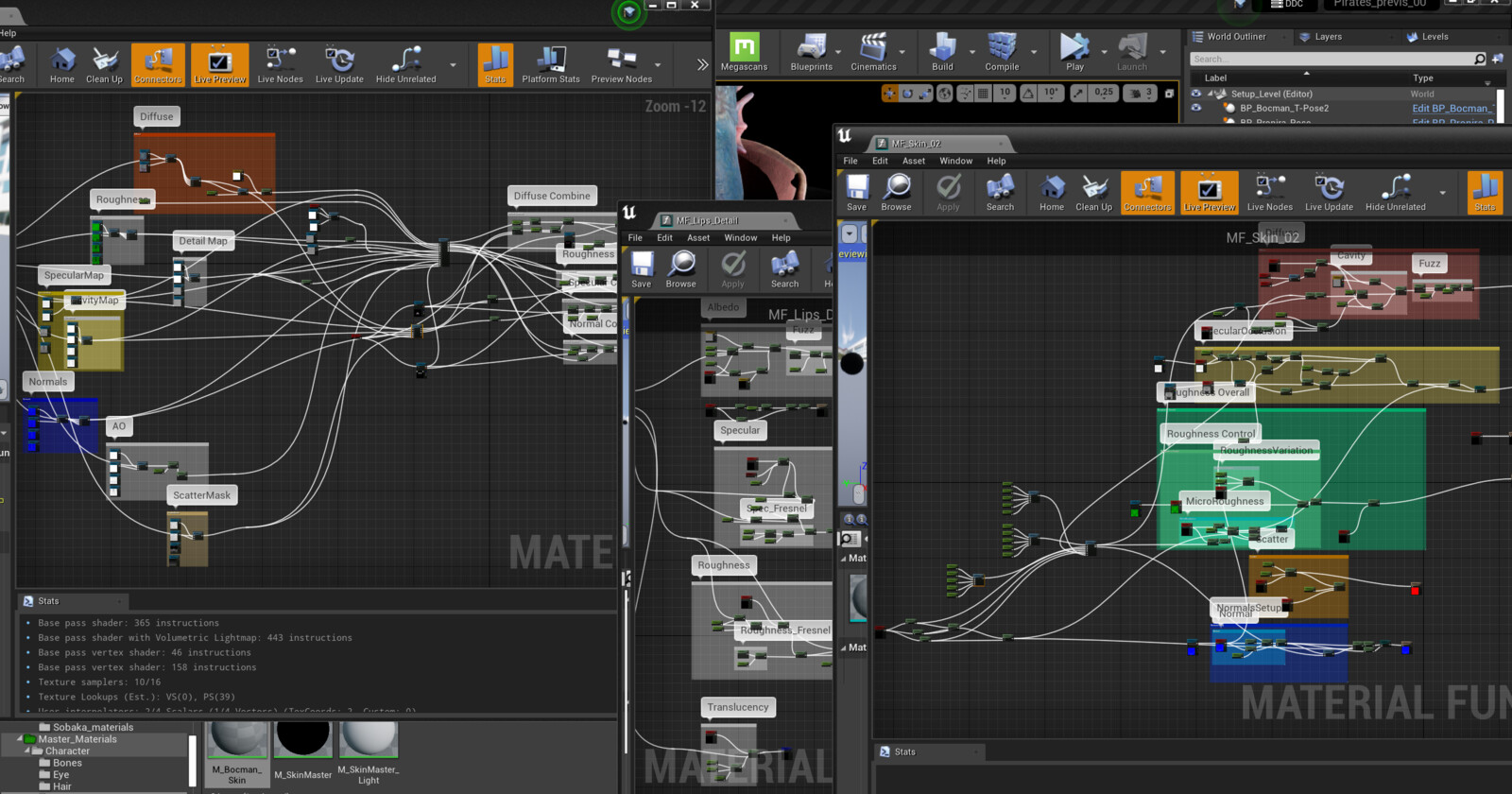Image resolution: width=1512 pixels, height=794 pixels.
Task: Open the Window menu in MF_Skin_02
Action: (x=955, y=161)
